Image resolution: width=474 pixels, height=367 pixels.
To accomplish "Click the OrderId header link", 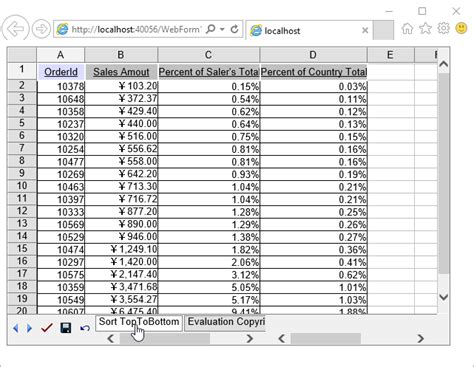I will (61, 72).
